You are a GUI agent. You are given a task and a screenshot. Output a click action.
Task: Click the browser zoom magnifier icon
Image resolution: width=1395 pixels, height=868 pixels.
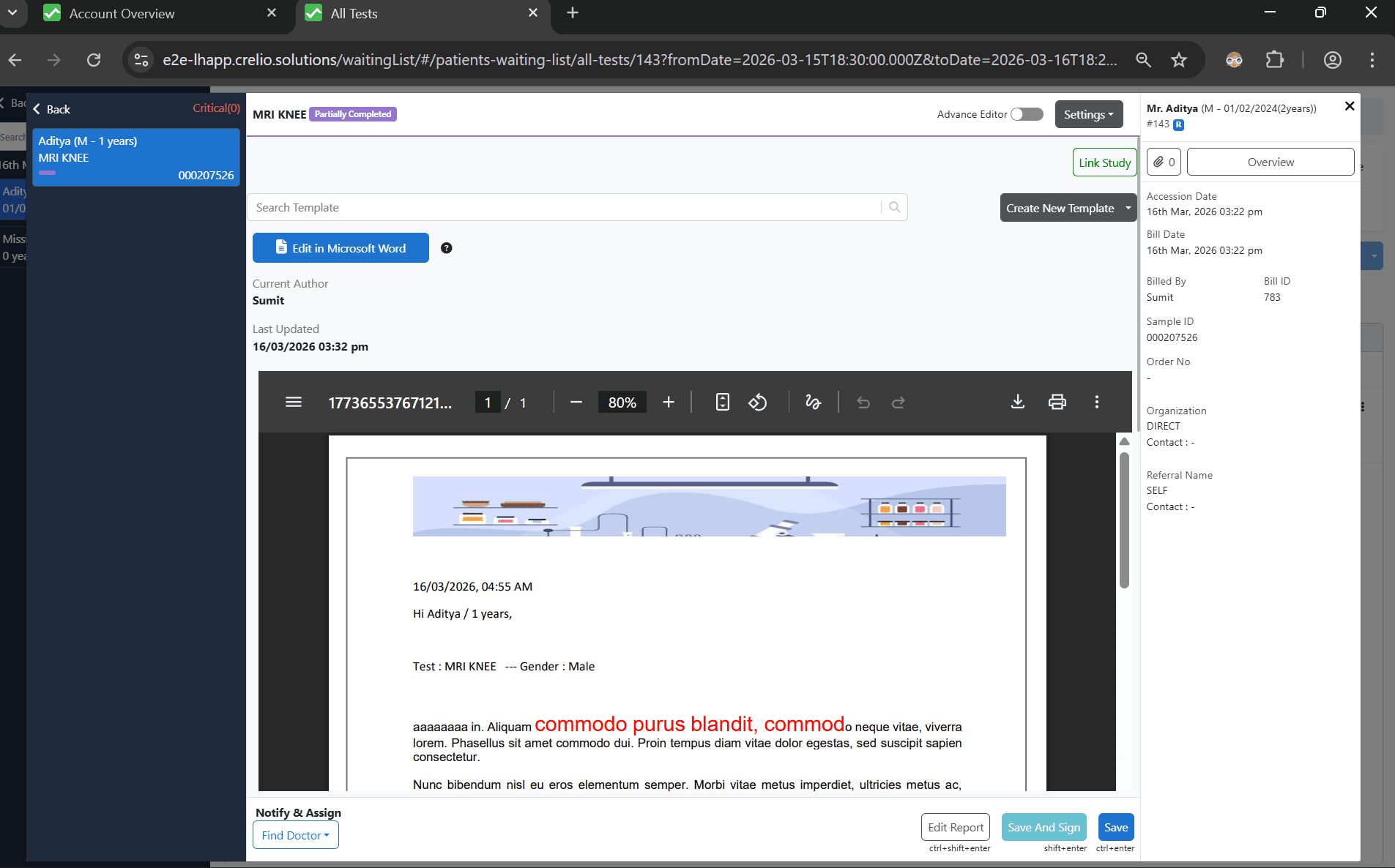point(1144,60)
